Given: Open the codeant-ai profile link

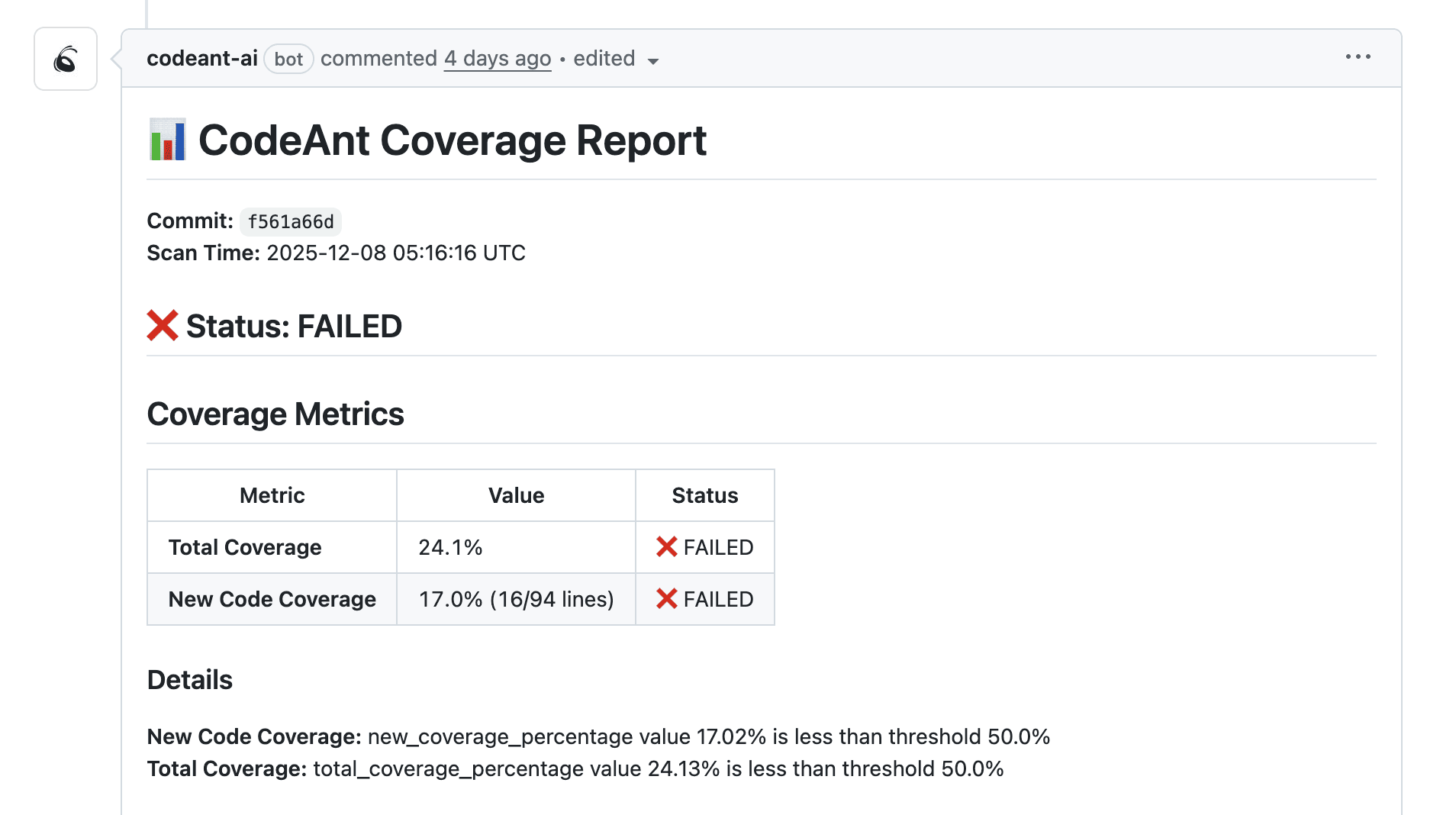Looking at the screenshot, I should 201,58.
